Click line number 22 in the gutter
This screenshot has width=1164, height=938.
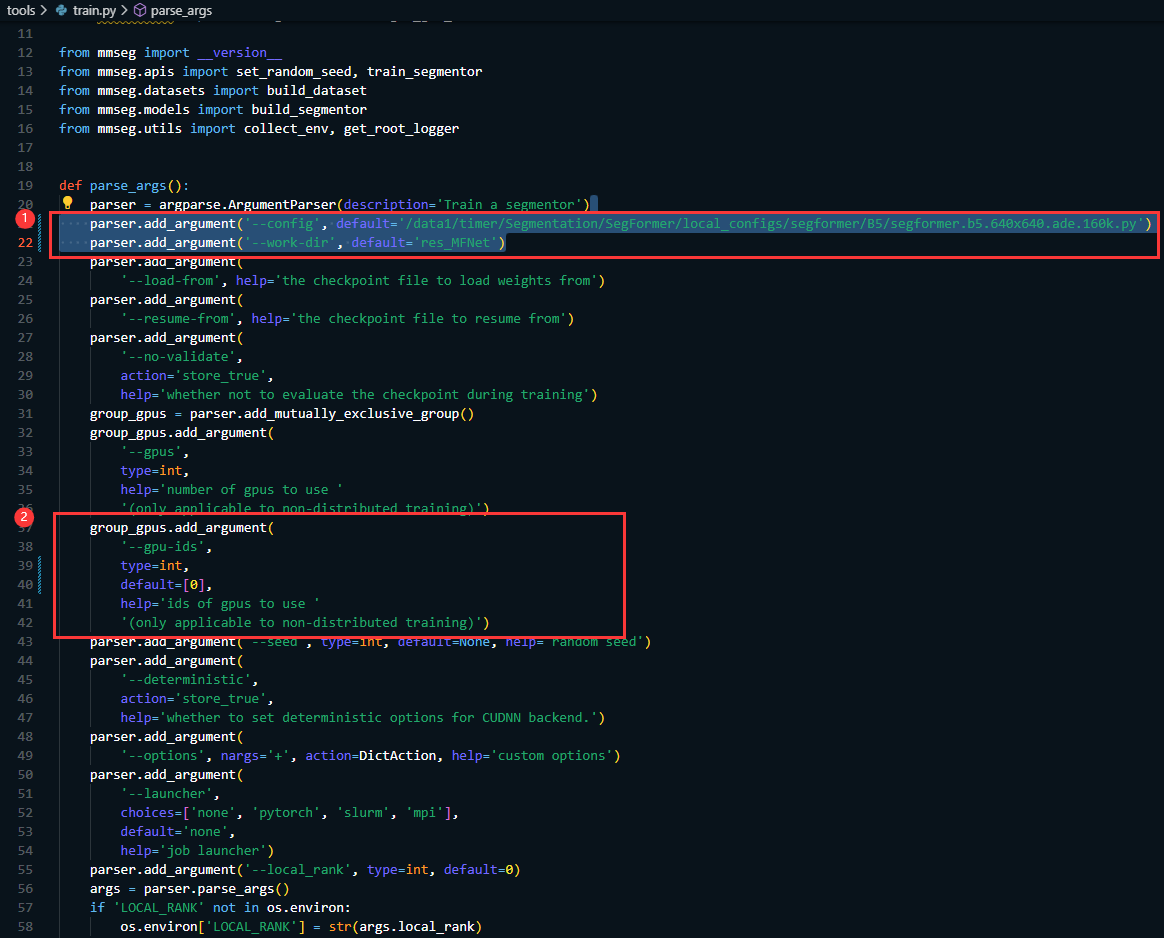point(25,242)
